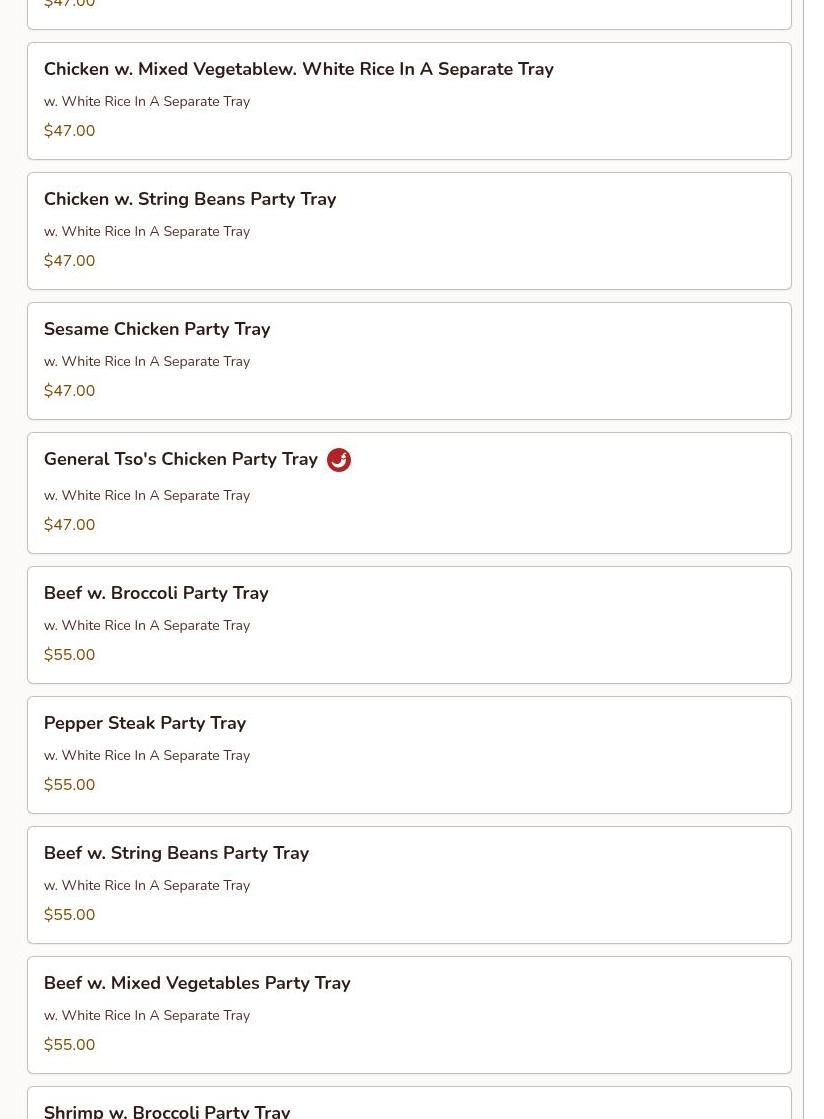The height and width of the screenshot is (1119, 824).
Task: Open General Tso's Chicken Party Tray title
Action: pyautogui.click(x=181, y=459)
